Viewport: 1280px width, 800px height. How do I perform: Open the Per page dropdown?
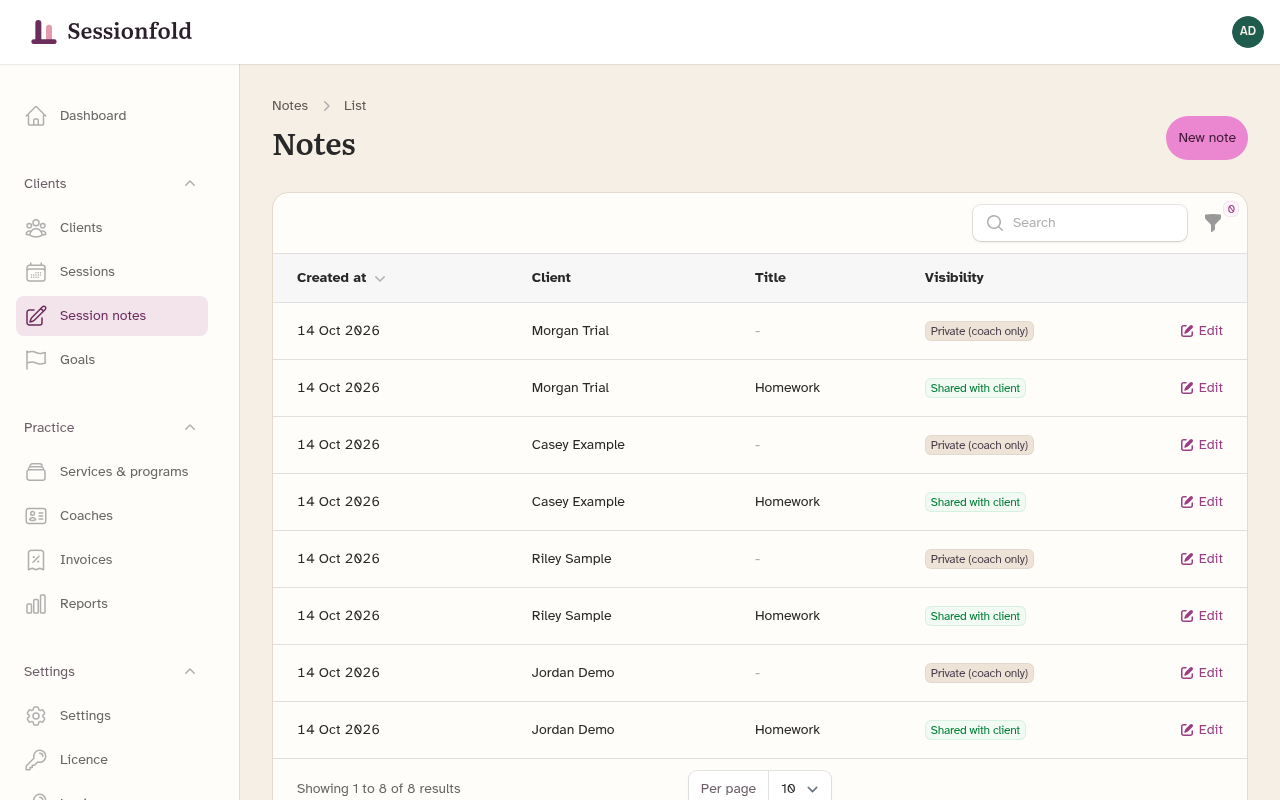click(x=800, y=788)
